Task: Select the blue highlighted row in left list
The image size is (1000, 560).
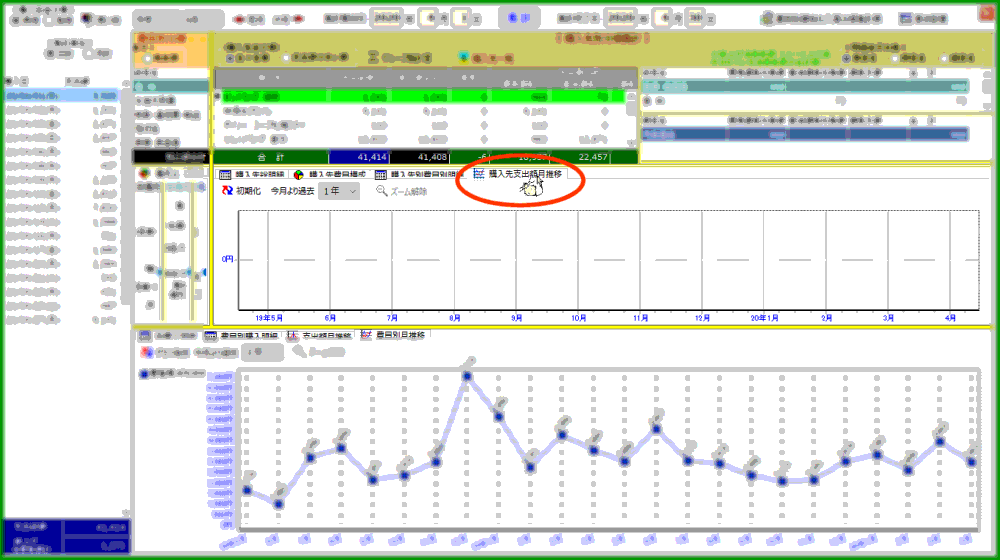Action: click(x=61, y=96)
